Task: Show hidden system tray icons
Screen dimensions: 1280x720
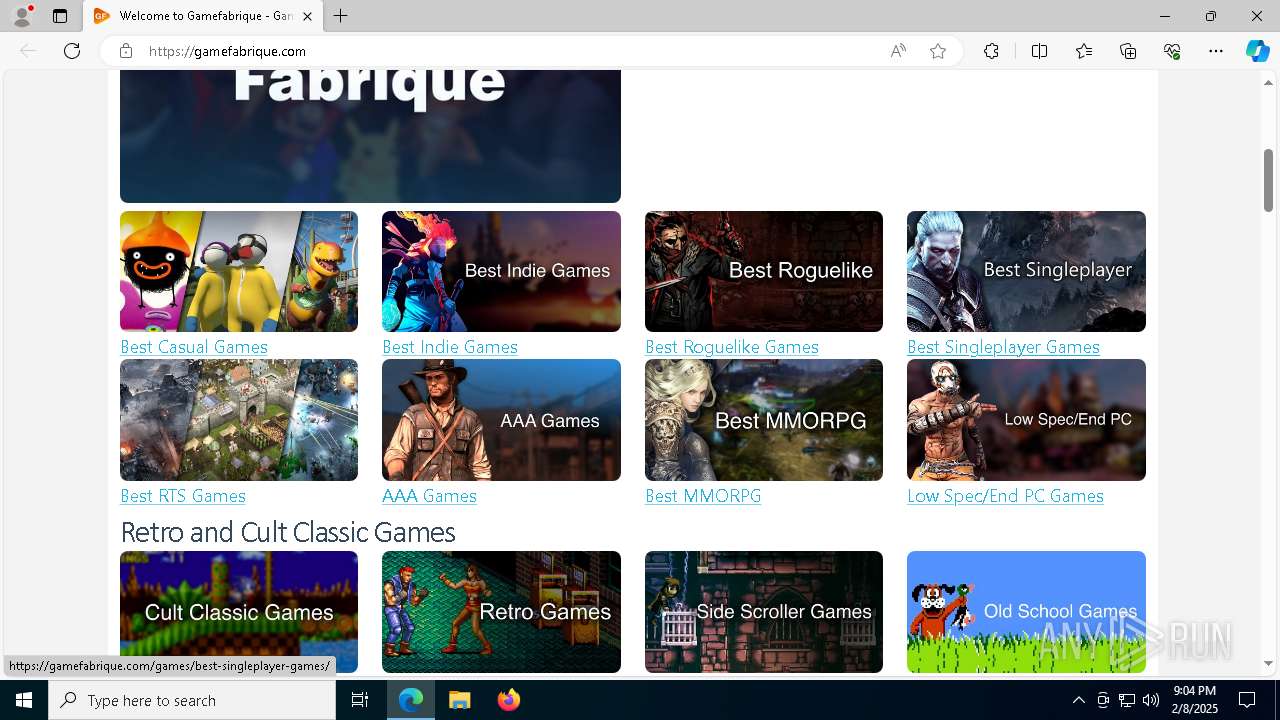Action: [1078, 700]
